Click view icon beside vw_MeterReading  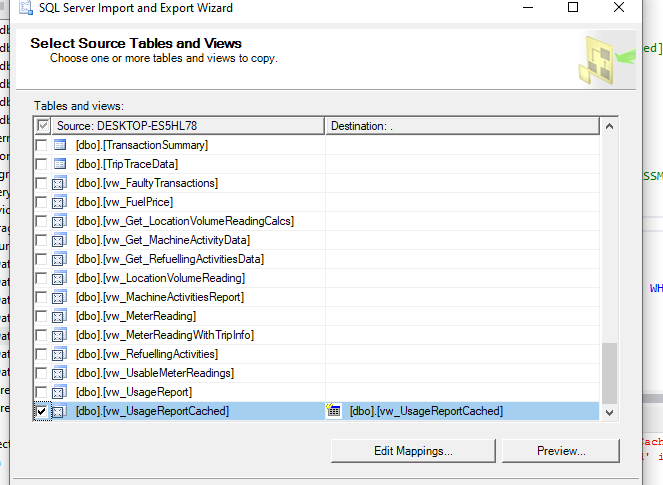point(59,316)
